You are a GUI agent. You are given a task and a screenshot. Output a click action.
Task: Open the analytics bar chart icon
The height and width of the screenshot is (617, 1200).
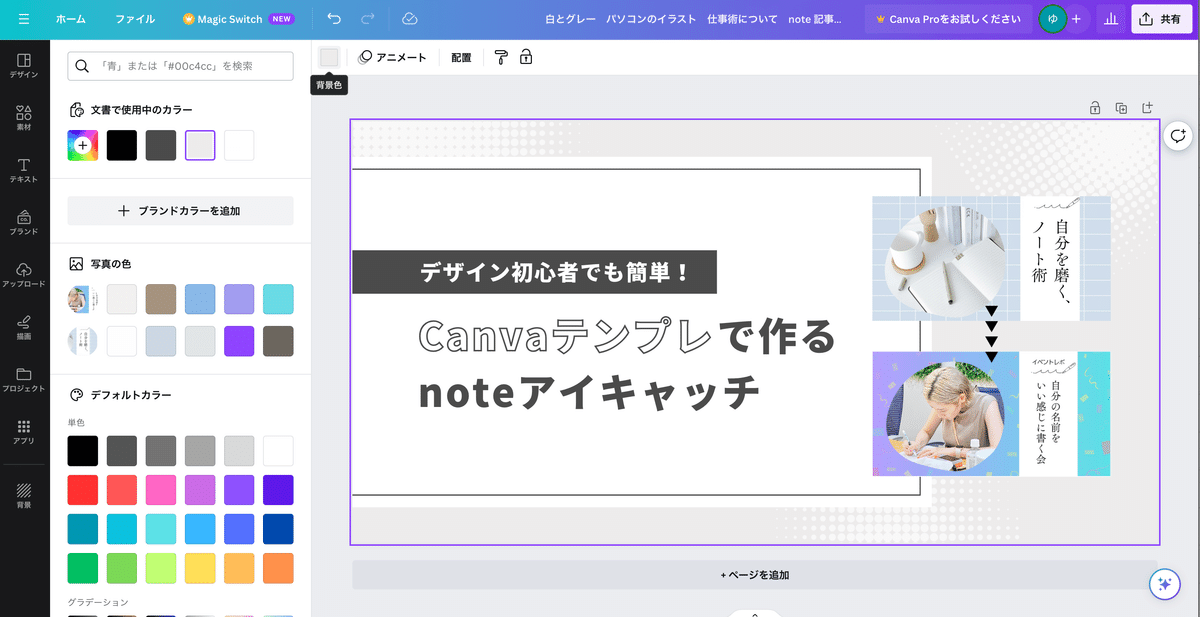pyautogui.click(x=1109, y=19)
